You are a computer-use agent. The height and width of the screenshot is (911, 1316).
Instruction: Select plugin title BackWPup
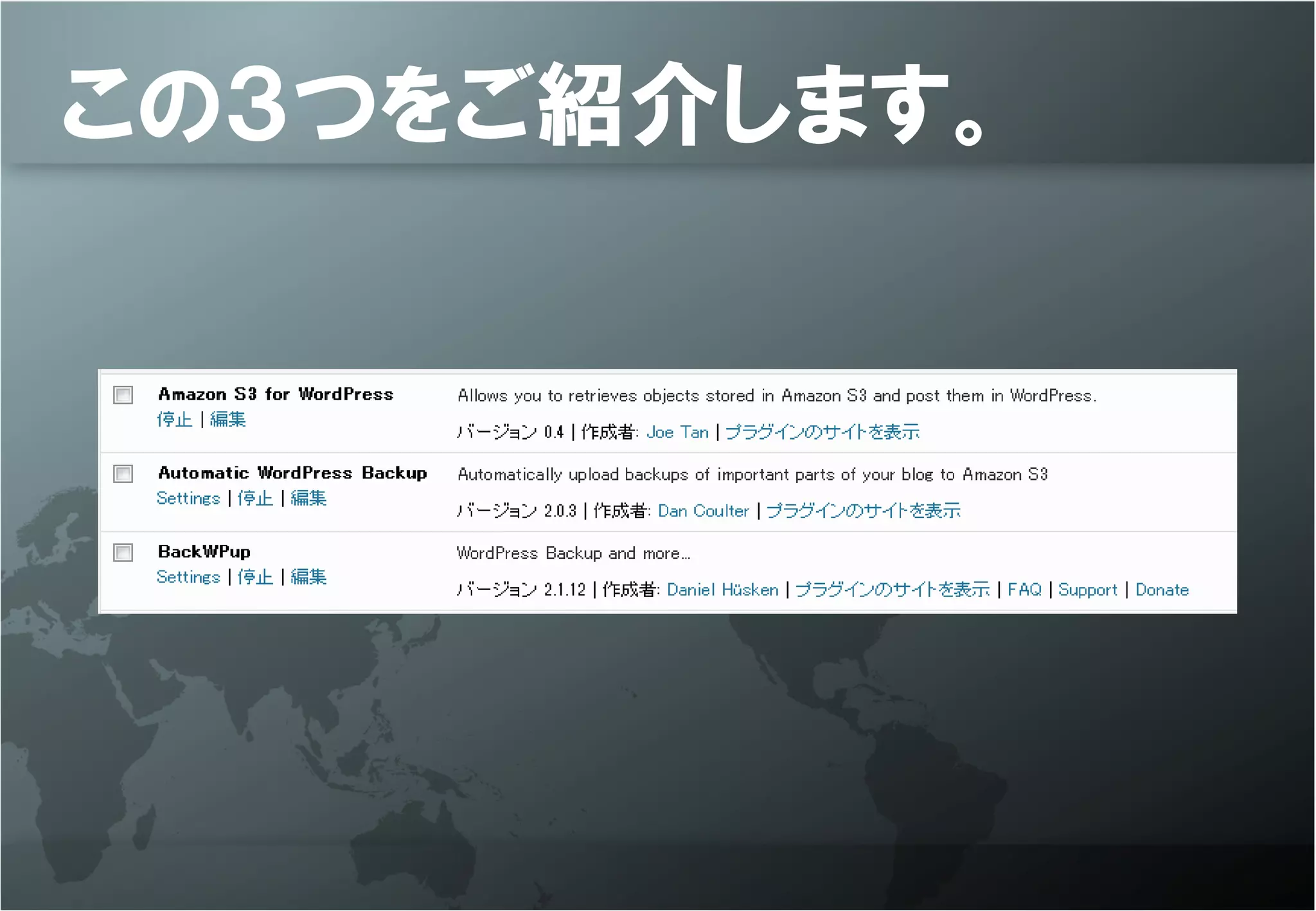(x=204, y=553)
